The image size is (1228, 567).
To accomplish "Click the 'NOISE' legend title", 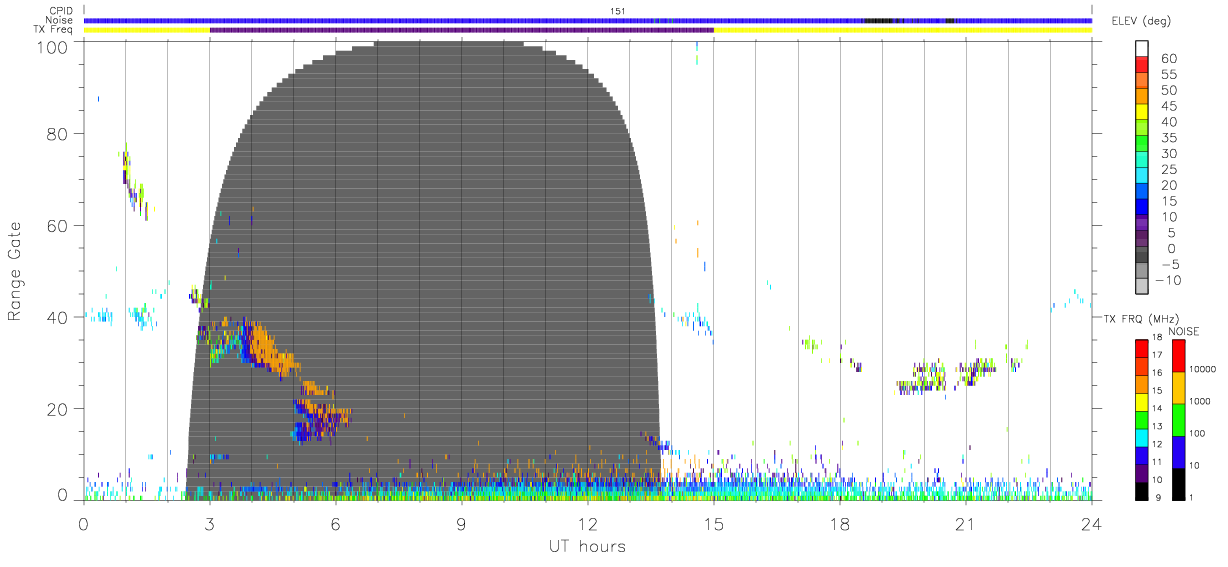I will coord(1182,331).
